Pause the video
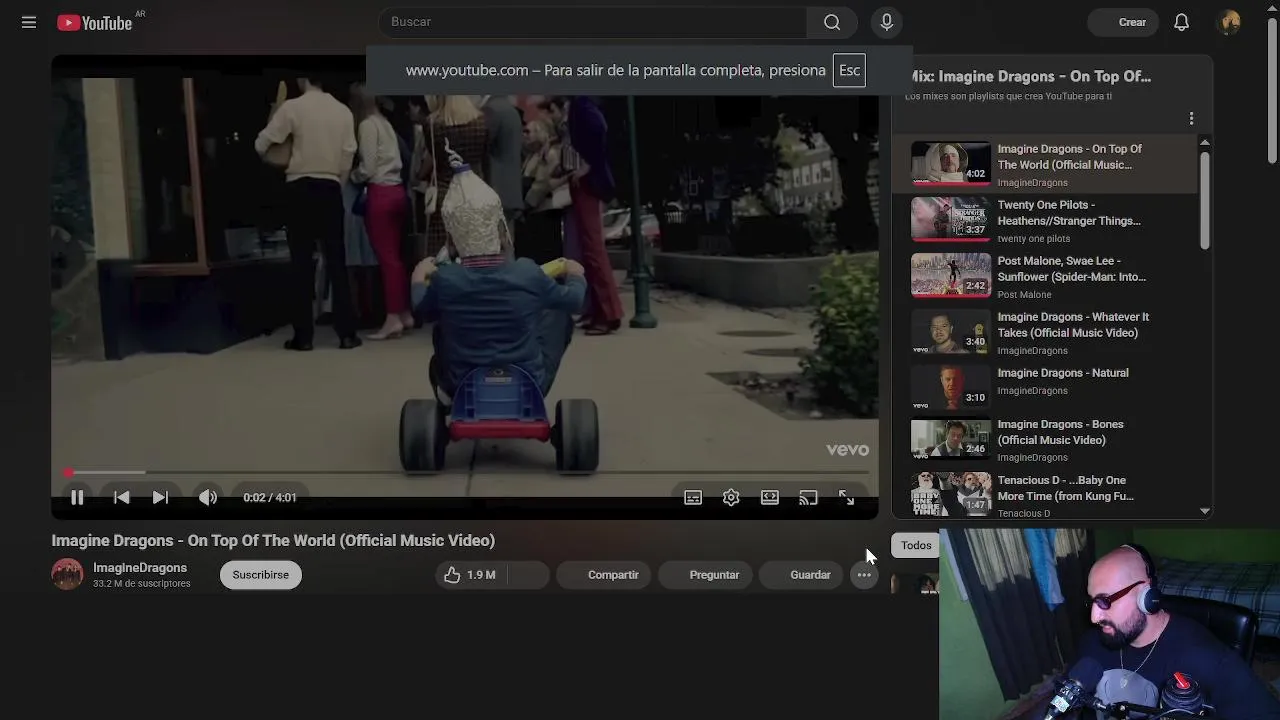 pyautogui.click(x=77, y=497)
